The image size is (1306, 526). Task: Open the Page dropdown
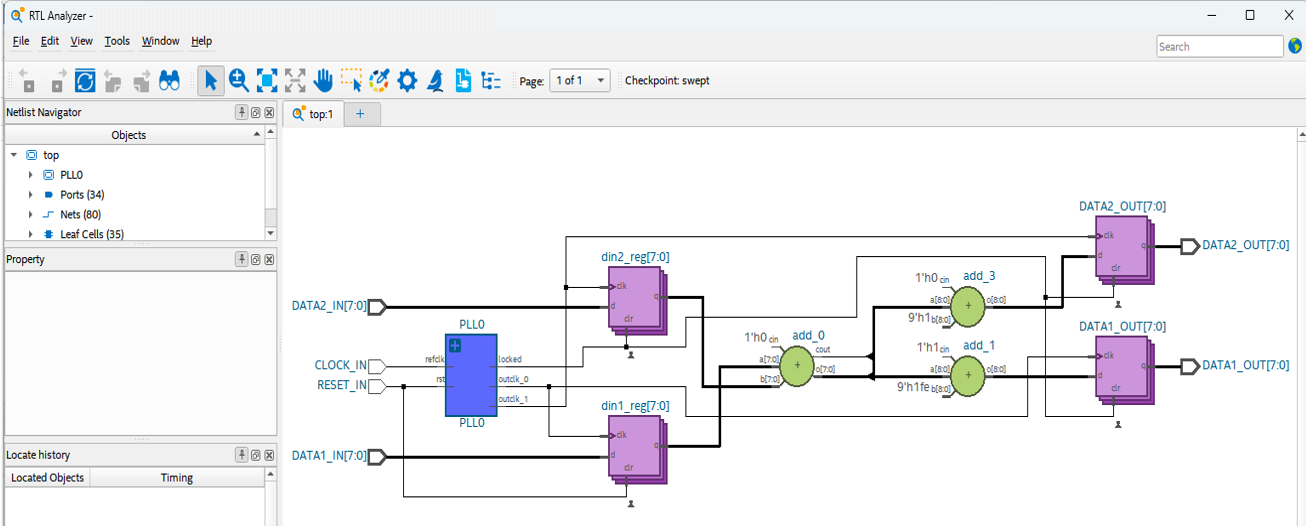[579, 81]
